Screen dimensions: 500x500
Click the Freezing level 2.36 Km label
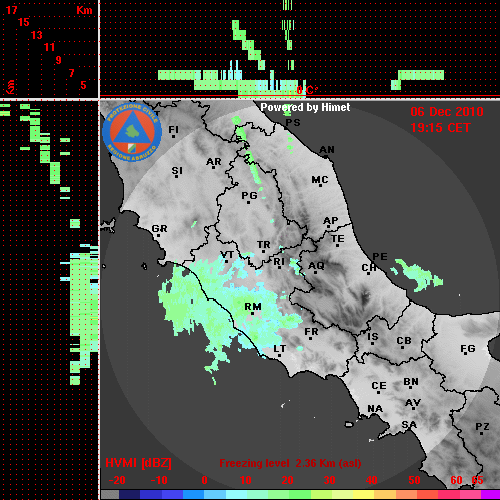point(290,463)
